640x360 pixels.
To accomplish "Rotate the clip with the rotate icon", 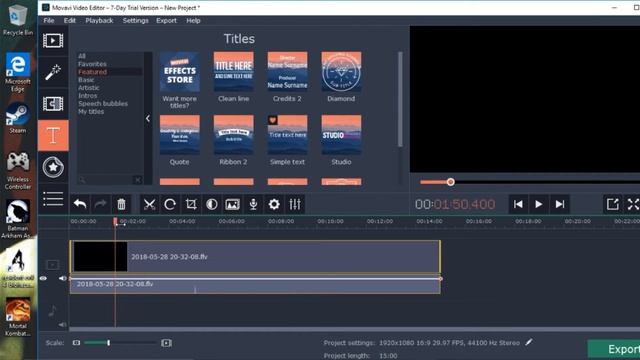I will click(170, 204).
